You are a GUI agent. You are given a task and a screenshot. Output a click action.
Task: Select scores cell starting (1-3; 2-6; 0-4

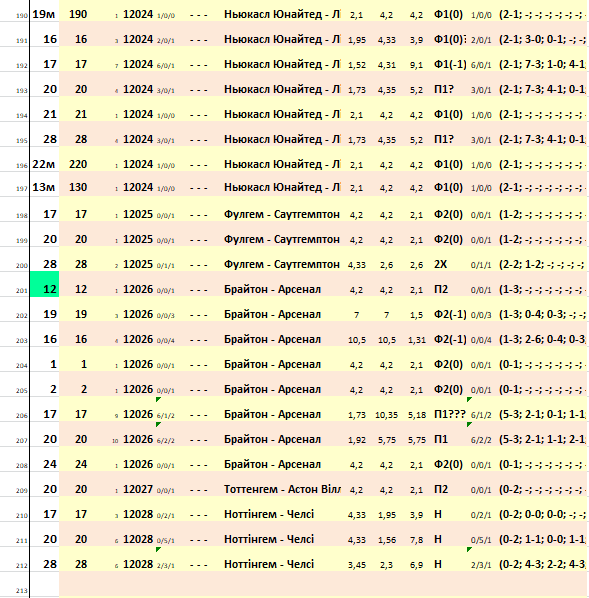tap(542, 339)
